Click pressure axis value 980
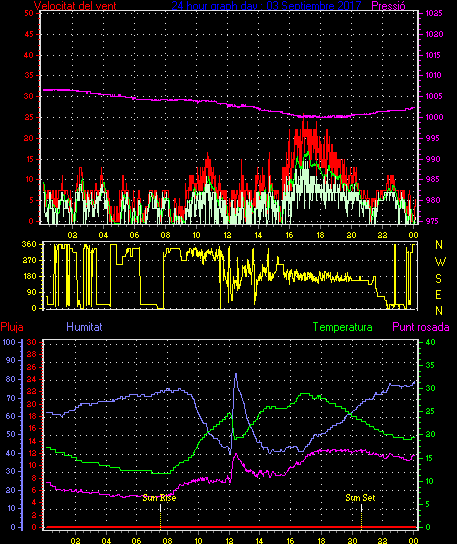Image resolution: width=457 pixels, height=544 pixels. coord(432,200)
